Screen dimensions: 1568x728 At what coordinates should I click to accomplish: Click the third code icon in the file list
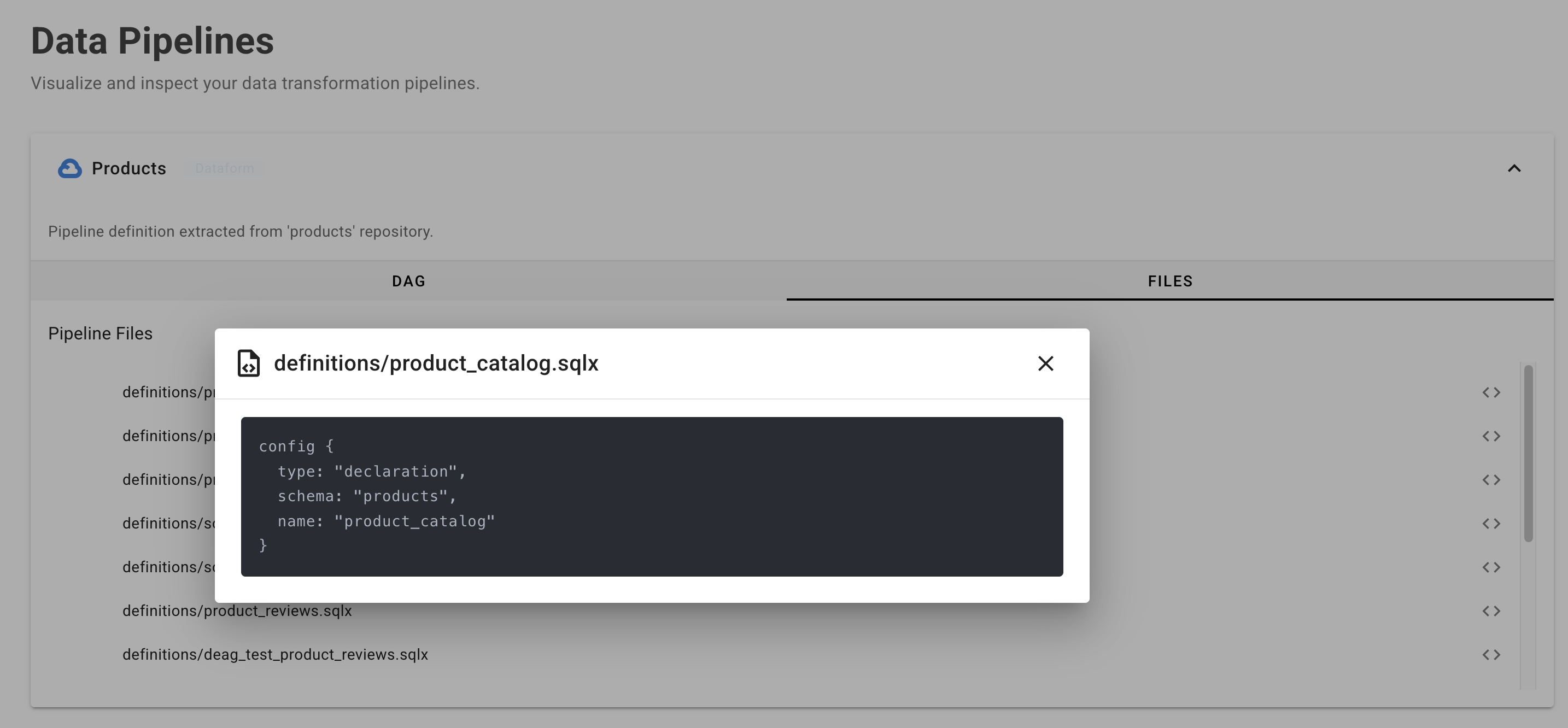click(1492, 480)
